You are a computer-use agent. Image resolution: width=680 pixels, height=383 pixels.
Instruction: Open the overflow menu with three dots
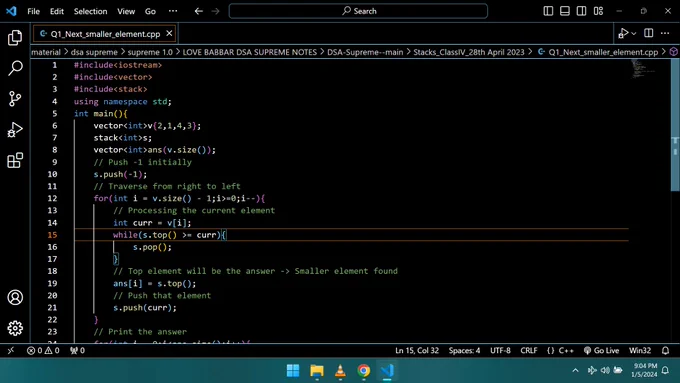[x=173, y=11]
